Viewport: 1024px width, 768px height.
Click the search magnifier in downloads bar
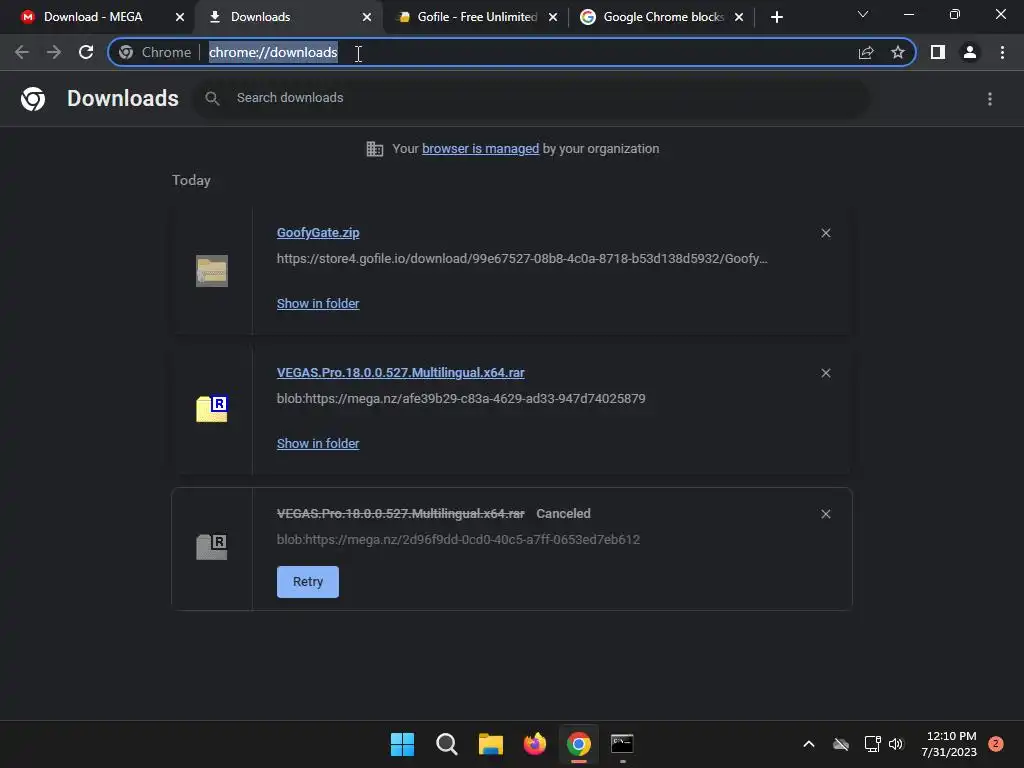212,99
